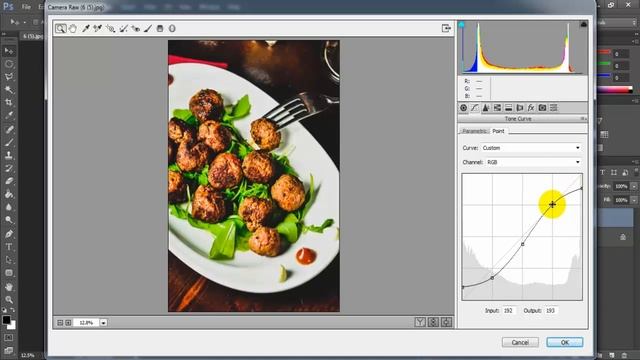Image resolution: width=640 pixels, height=360 pixels.
Task: Zoom in with the plus button
Action: [68, 322]
